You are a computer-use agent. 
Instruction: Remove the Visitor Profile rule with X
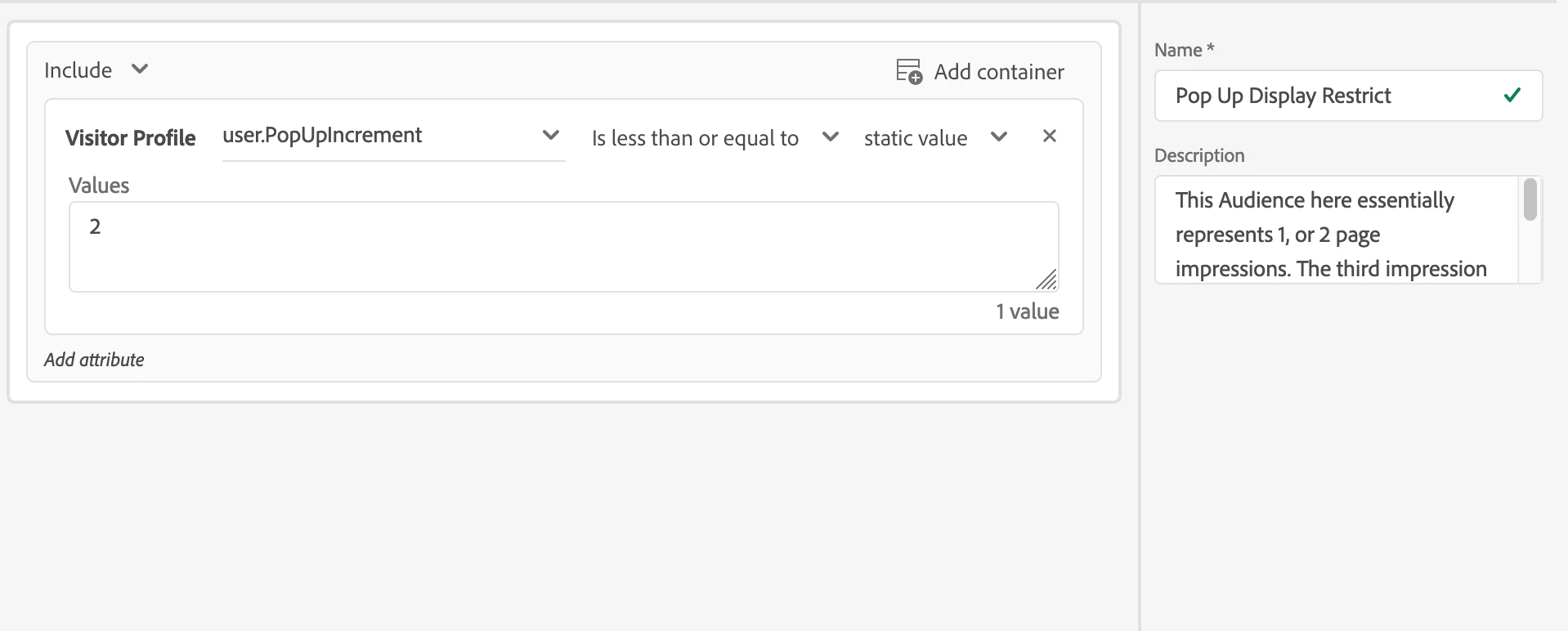coord(1050,136)
